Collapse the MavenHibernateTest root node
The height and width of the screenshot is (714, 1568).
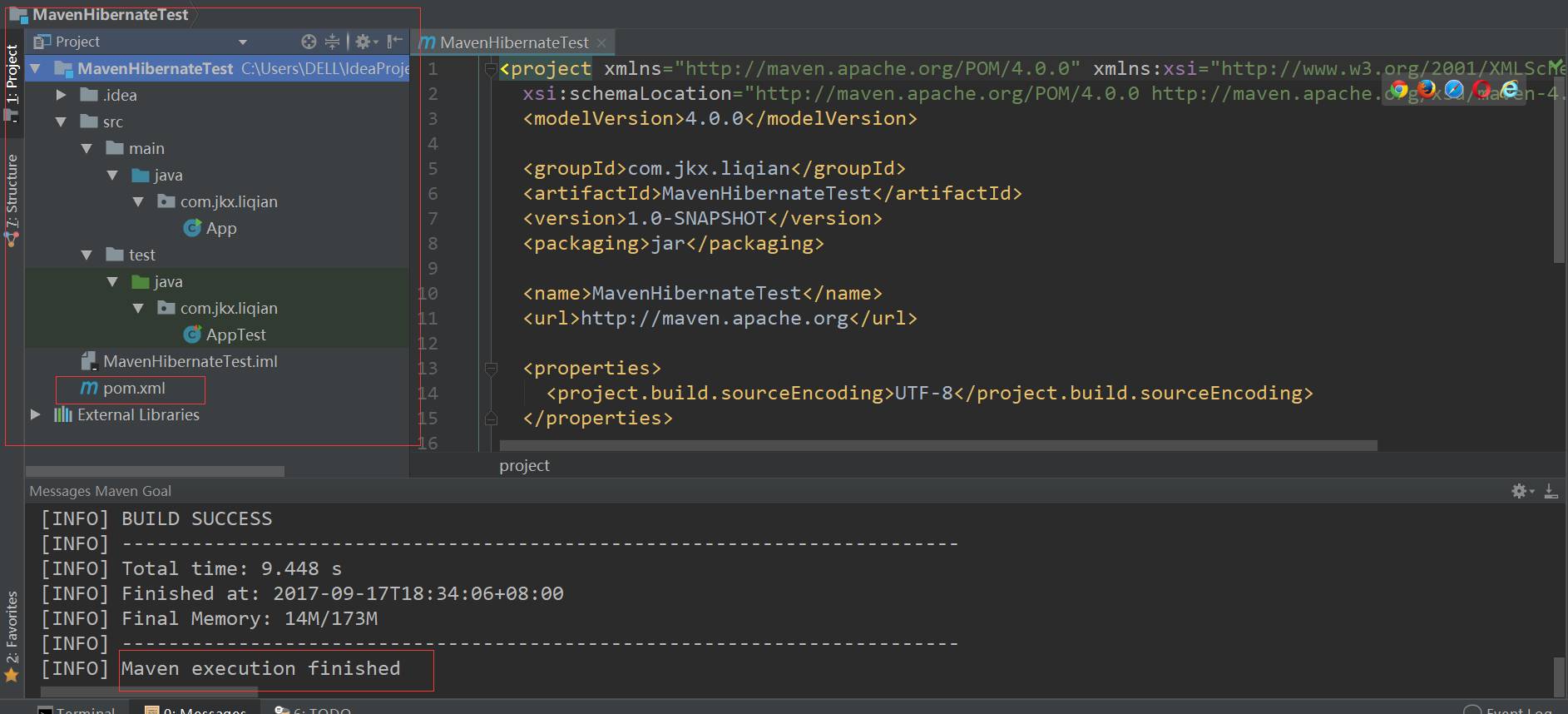point(35,68)
